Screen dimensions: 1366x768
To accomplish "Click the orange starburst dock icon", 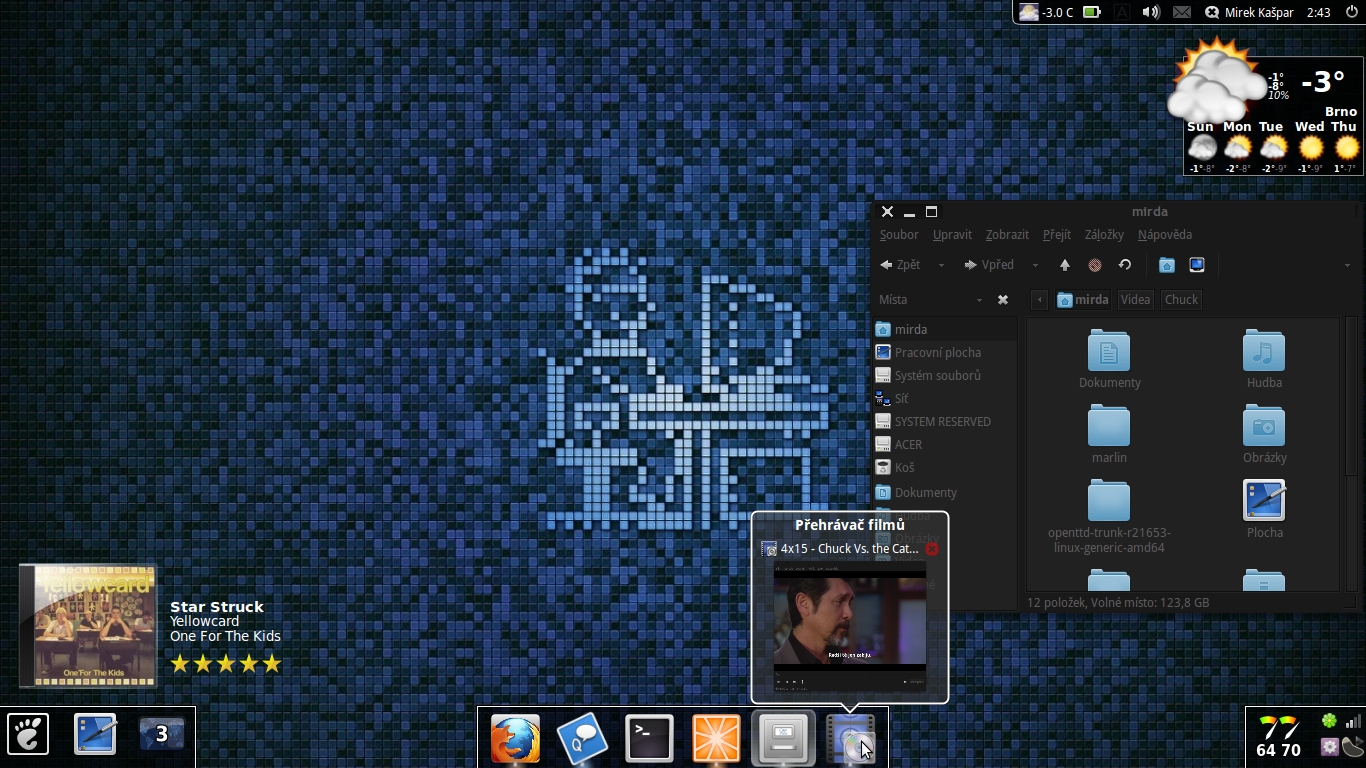I will (716, 740).
